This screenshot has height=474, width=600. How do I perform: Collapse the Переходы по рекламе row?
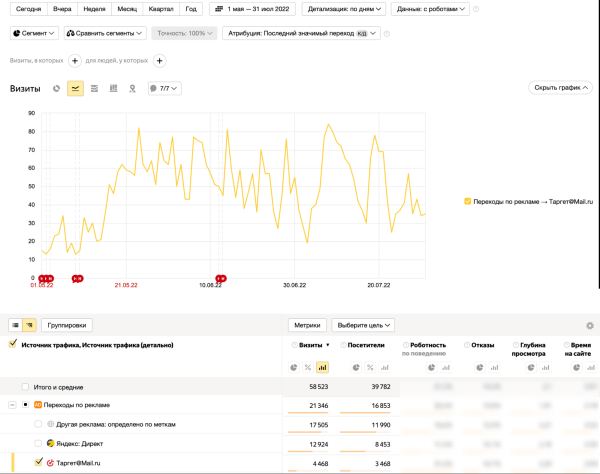(x=11, y=405)
